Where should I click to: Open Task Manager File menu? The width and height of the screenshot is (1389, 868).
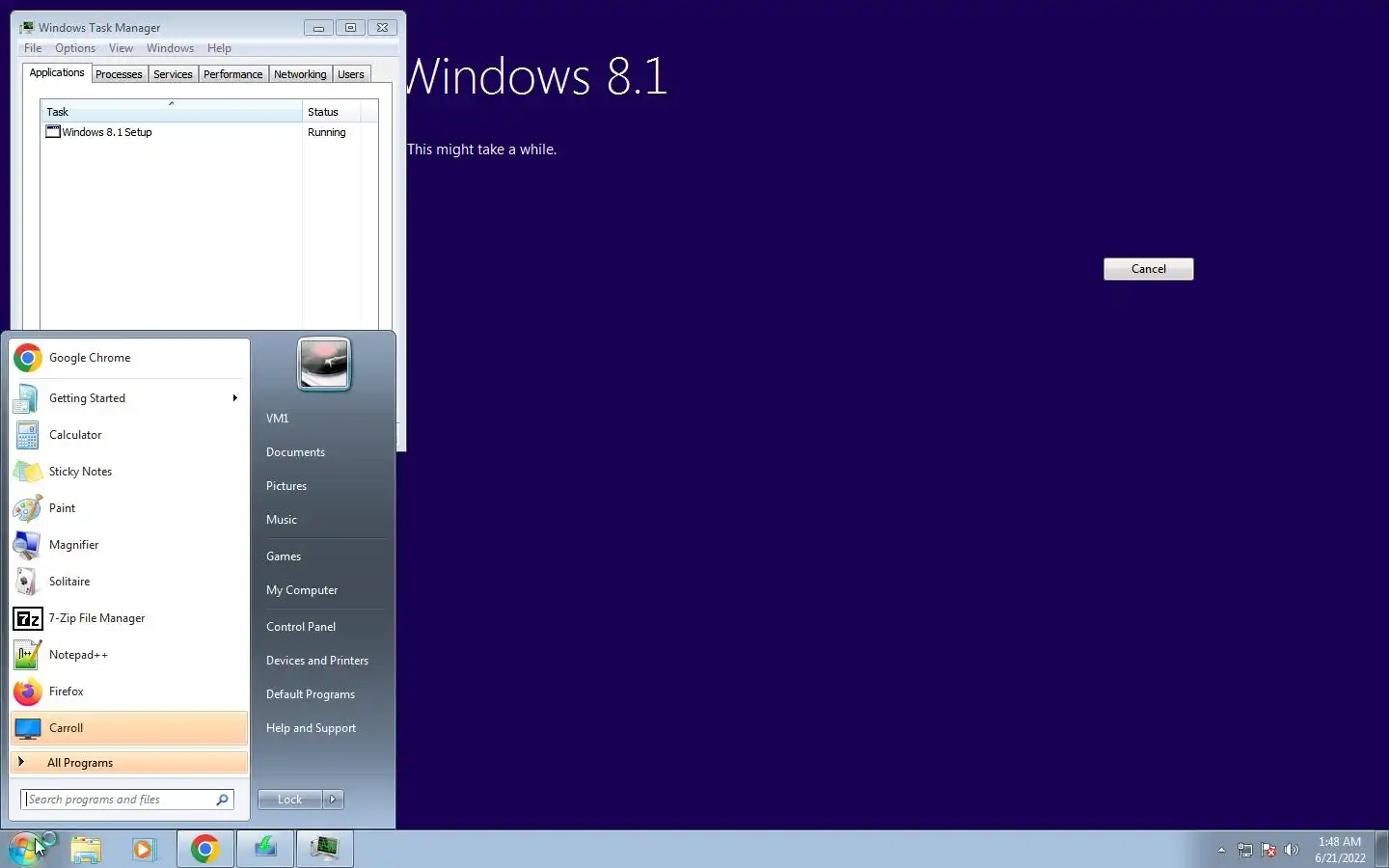(x=33, y=48)
